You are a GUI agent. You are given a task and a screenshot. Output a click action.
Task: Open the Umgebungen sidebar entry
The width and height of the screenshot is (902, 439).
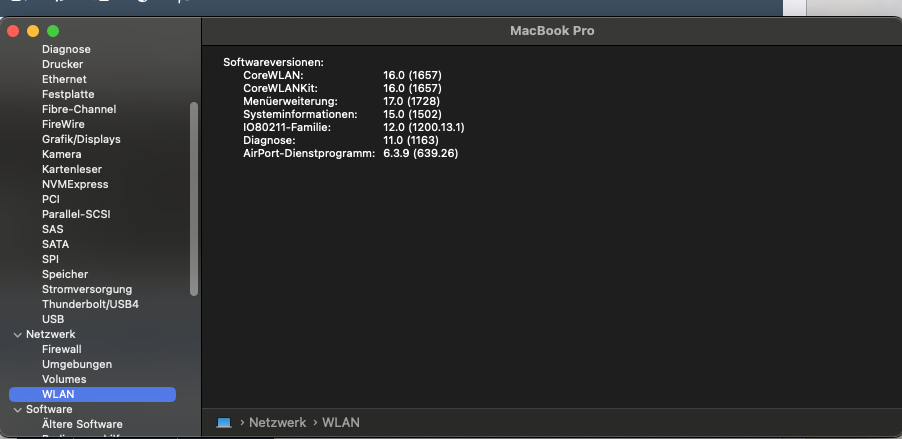tap(77, 364)
